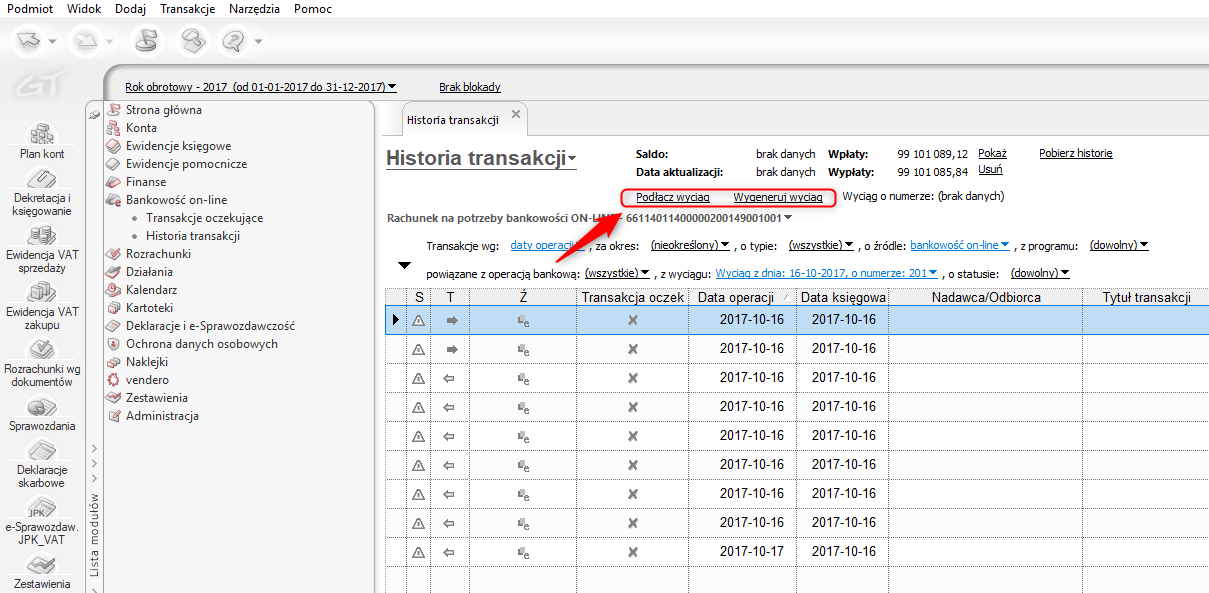1209x593 pixels.
Task: Open Ewidencja VAT sprzedaży module
Action: 42,251
